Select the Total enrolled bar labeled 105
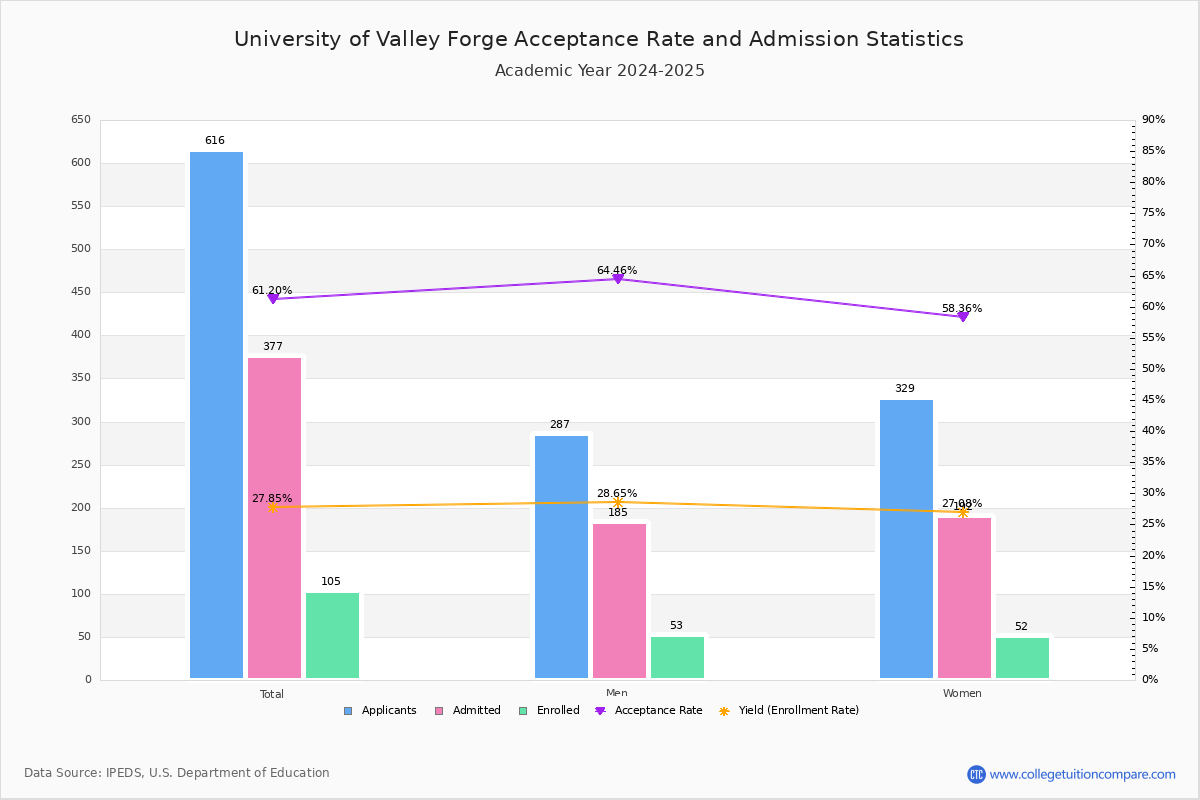This screenshot has width=1200, height=800. [x=332, y=636]
